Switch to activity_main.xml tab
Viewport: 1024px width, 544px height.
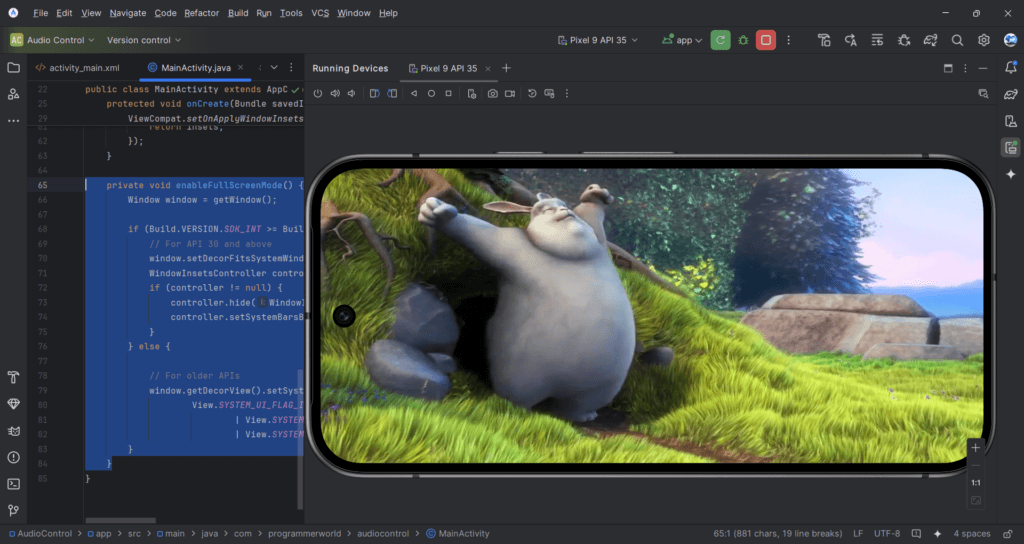click(78, 67)
